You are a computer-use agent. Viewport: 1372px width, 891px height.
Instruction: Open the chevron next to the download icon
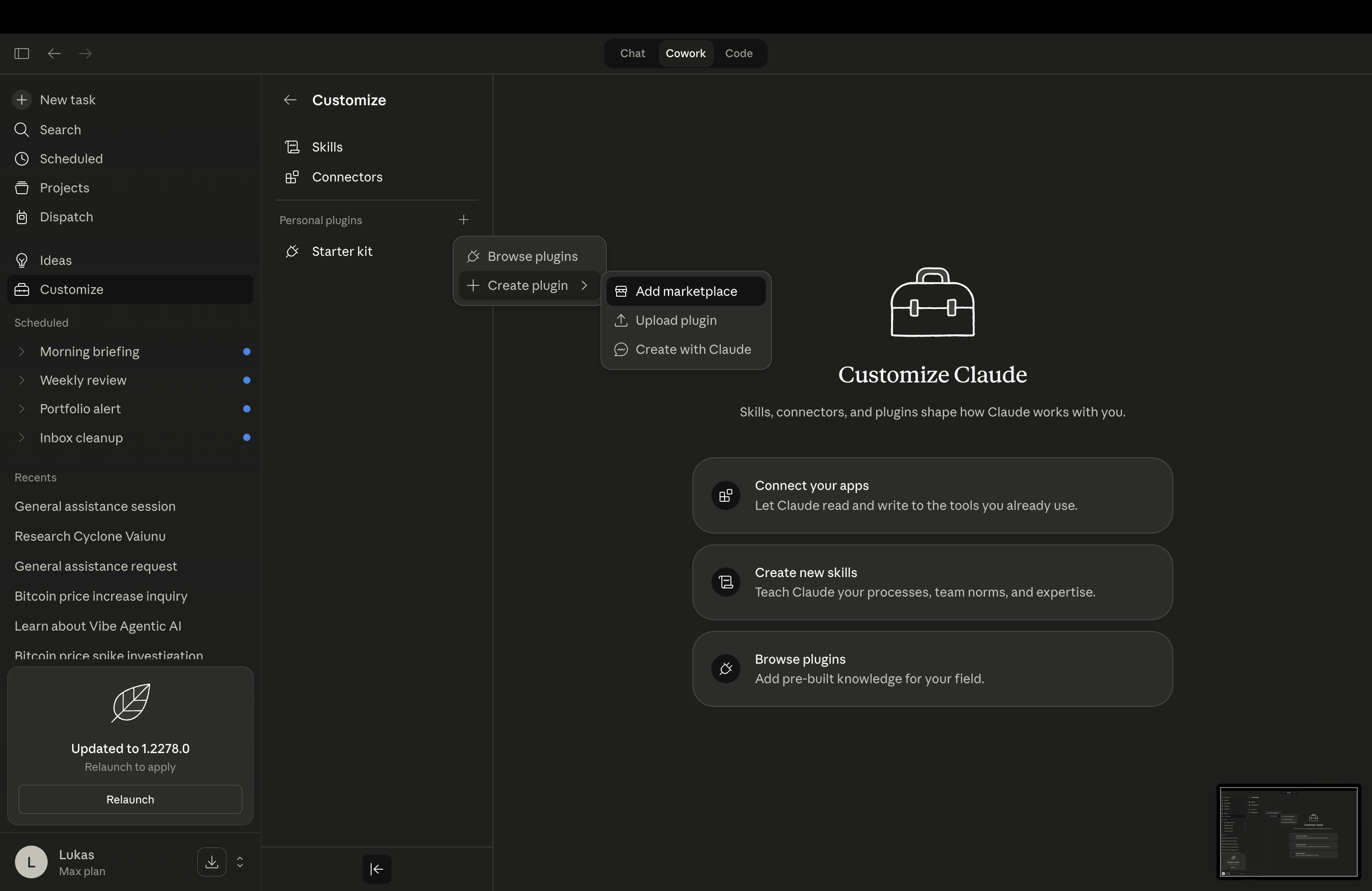[x=240, y=862]
